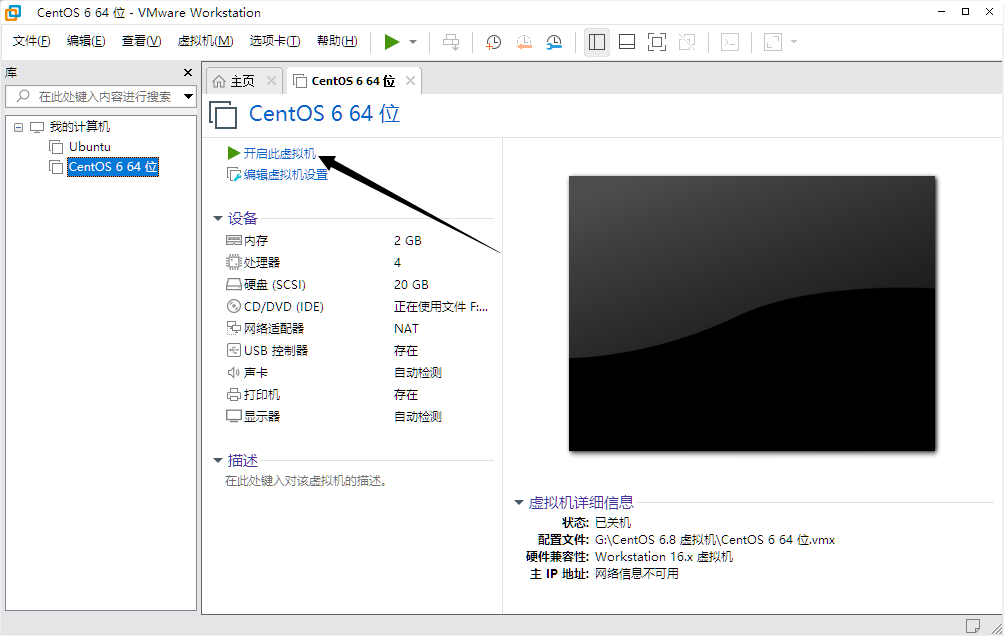The height and width of the screenshot is (636, 1004).
Task: Click the status bar message log icon
Action: click(973, 626)
